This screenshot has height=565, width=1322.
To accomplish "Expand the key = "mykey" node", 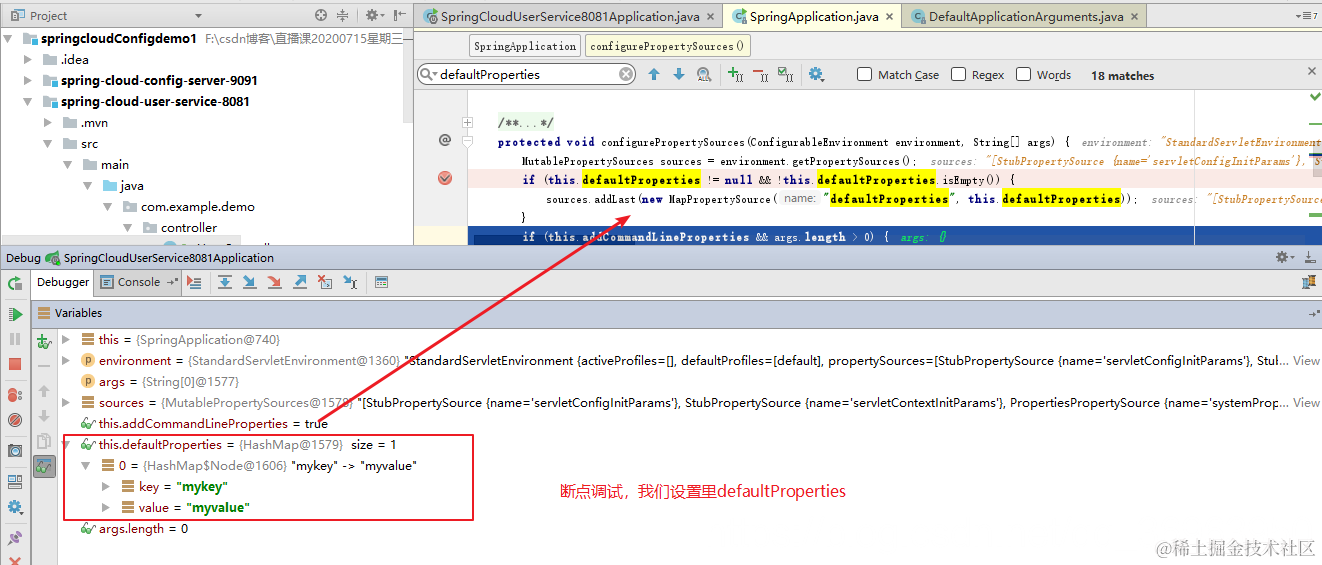I will tap(106, 487).
